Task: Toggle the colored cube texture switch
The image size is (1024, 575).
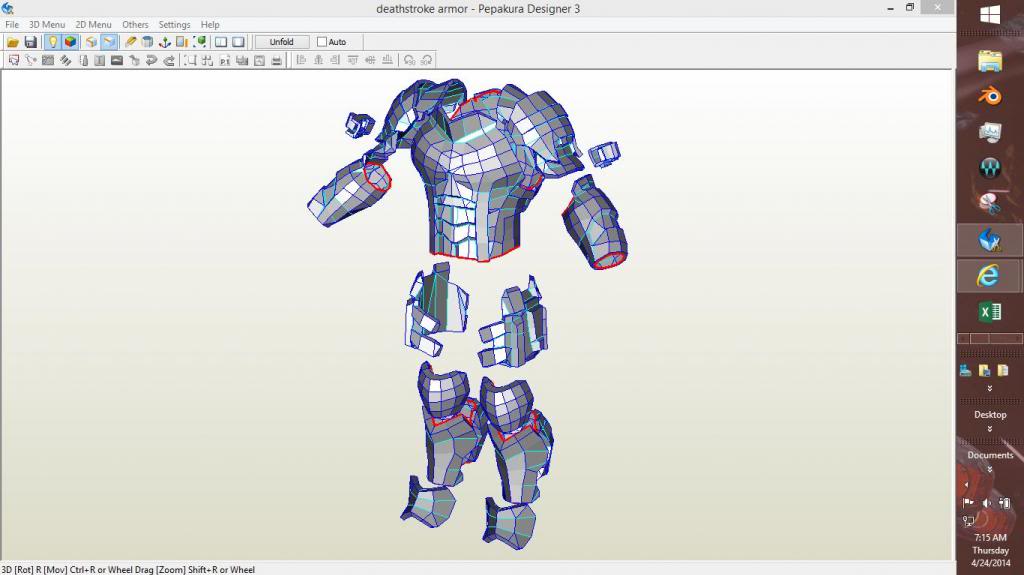Action: coord(70,42)
